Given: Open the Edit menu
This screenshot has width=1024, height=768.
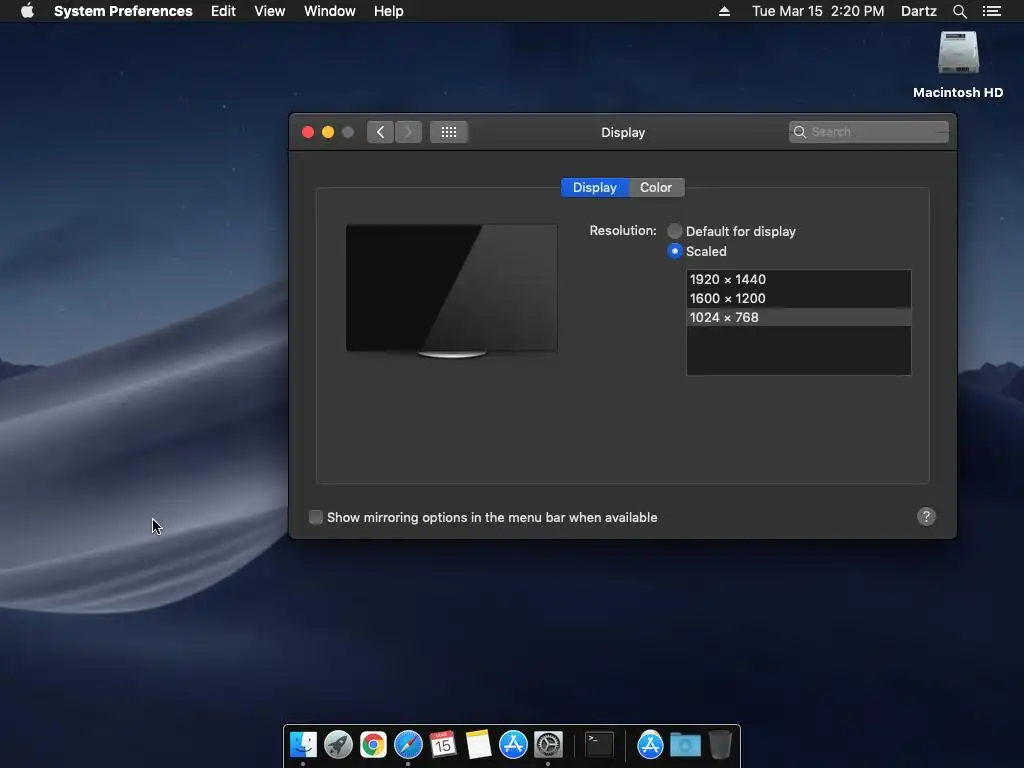Looking at the screenshot, I should coord(223,11).
